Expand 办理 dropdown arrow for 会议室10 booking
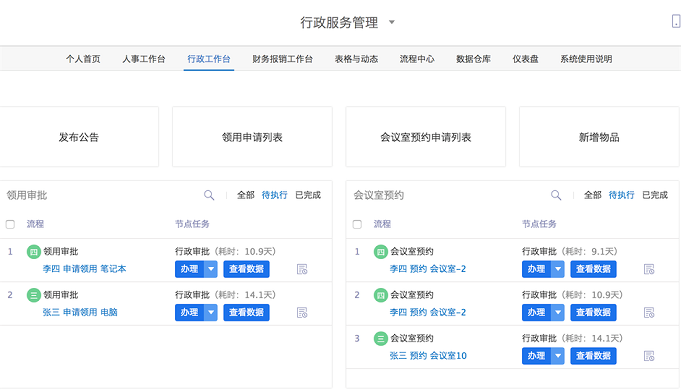 coord(558,356)
